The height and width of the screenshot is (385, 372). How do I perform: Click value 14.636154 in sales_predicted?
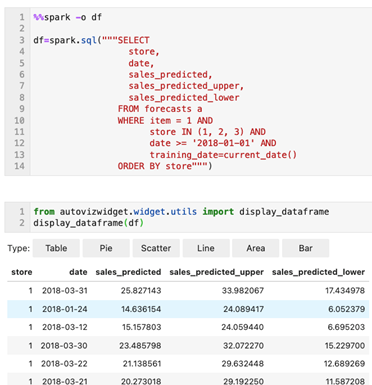(141, 309)
